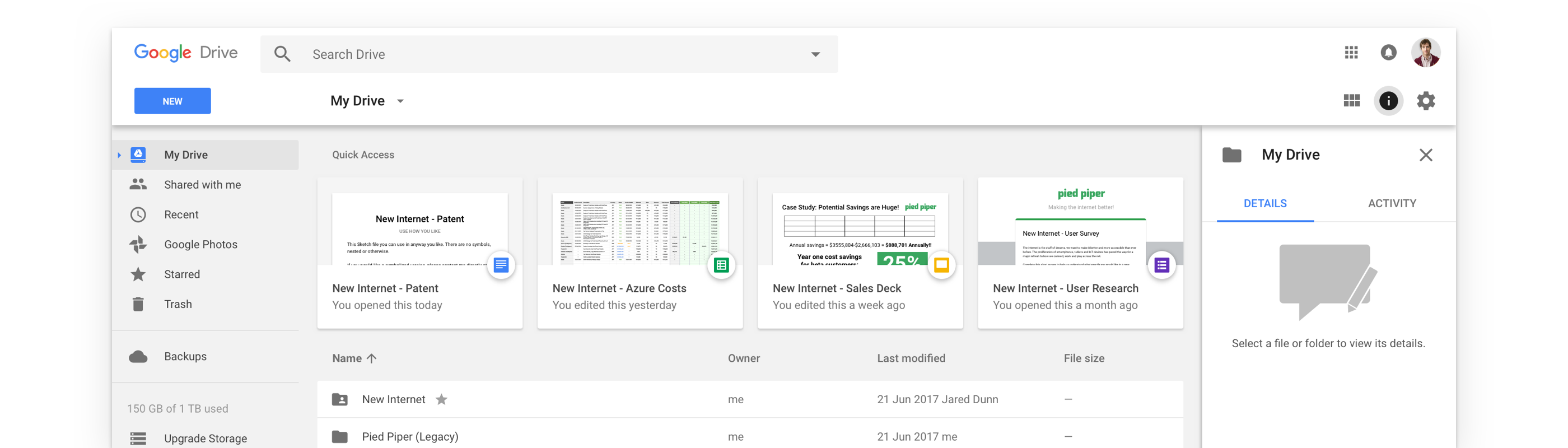Click the Backups cloud icon
The width and height of the screenshot is (1568, 448).
point(138,357)
